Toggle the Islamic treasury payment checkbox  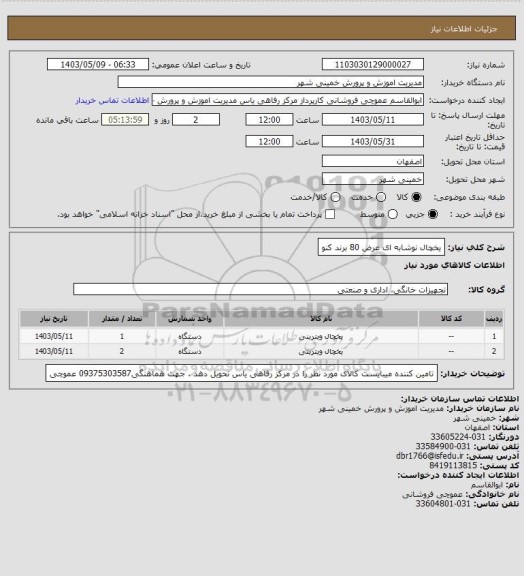[330, 214]
